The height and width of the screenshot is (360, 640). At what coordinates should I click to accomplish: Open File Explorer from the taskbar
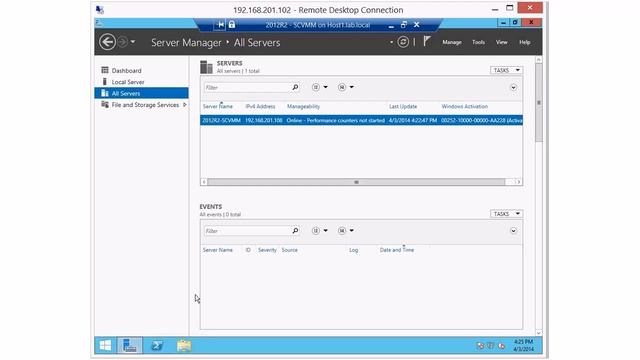184,346
